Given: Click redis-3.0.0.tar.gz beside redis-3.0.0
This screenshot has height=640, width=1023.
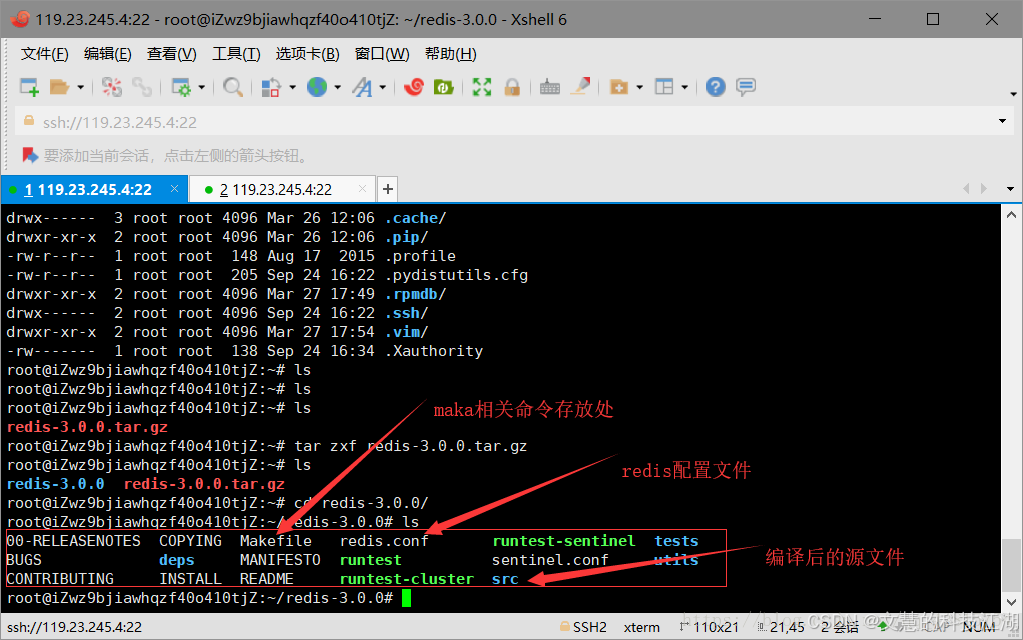Looking at the screenshot, I should tap(204, 484).
